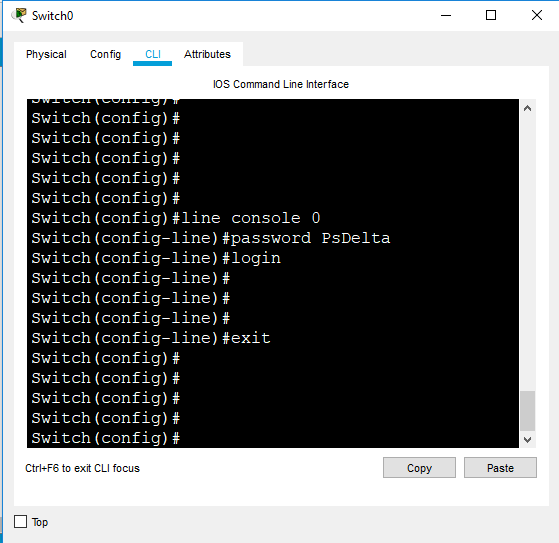This screenshot has width=559, height=543.
Task: Click the 'password PsDelta' line in terminal
Action: (x=211, y=238)
